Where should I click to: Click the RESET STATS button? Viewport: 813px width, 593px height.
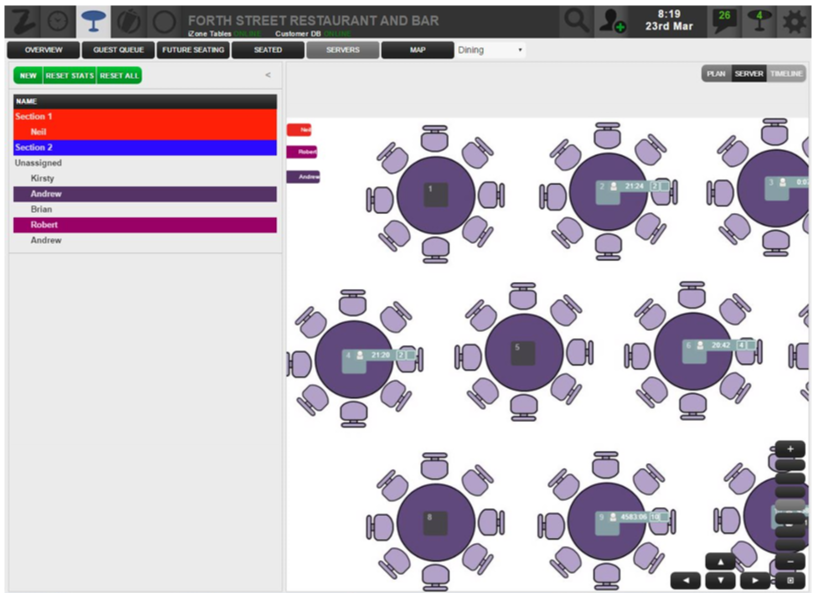click(x=69, y=76)
